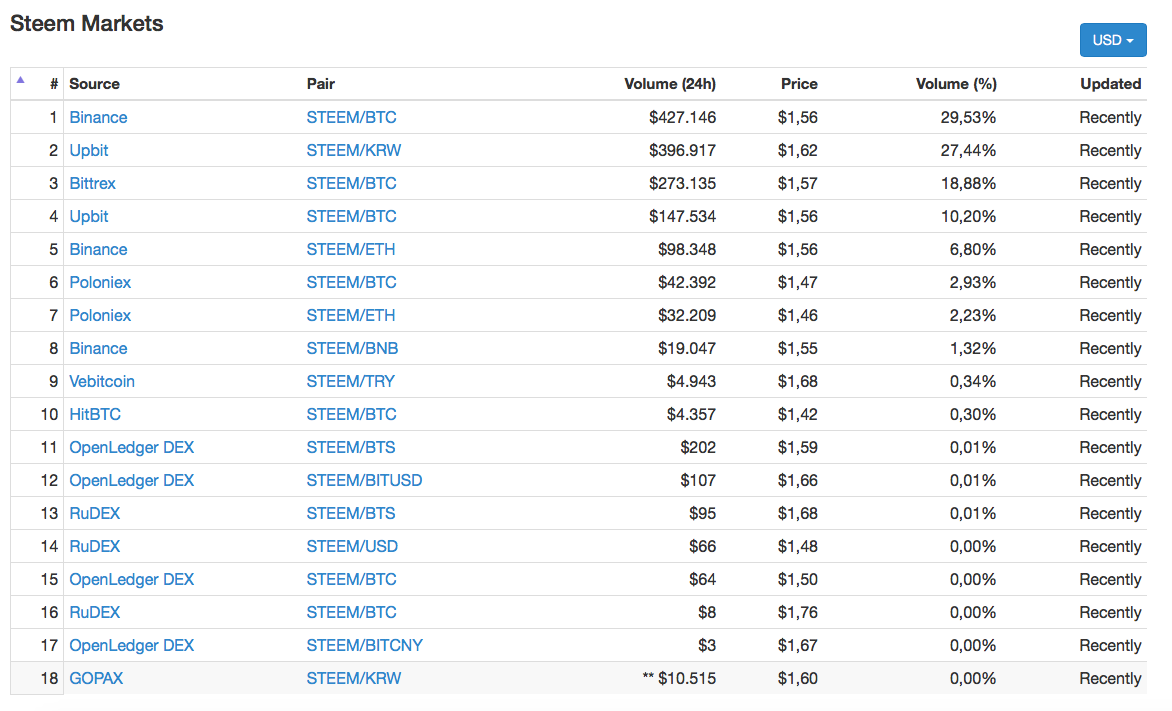Open Binance link in row 5

[98, 249]
